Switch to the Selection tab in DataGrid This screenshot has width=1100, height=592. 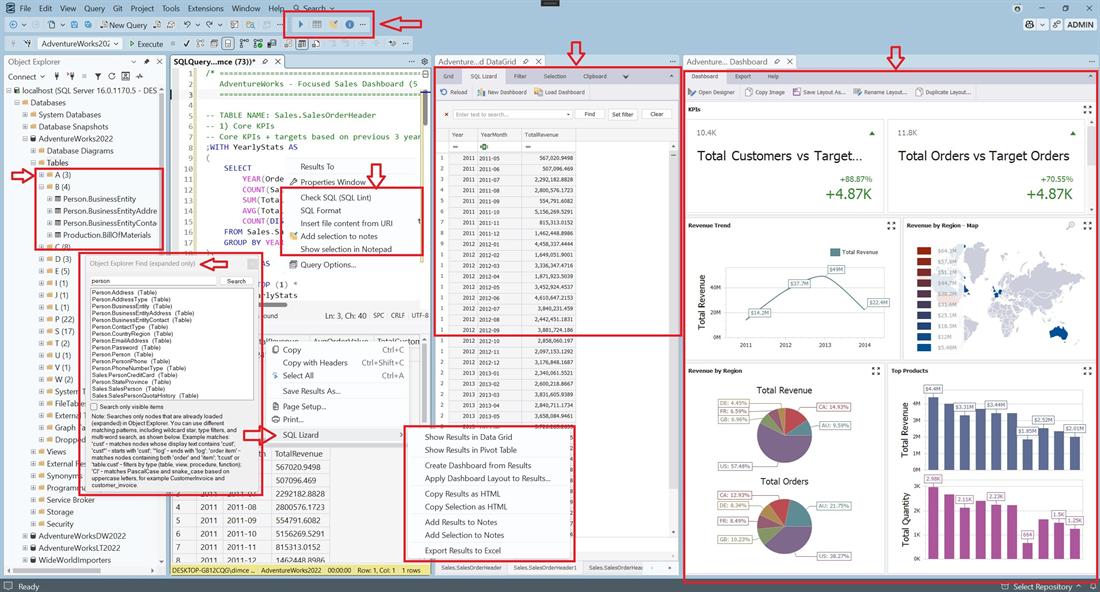(x=554, y=76)
